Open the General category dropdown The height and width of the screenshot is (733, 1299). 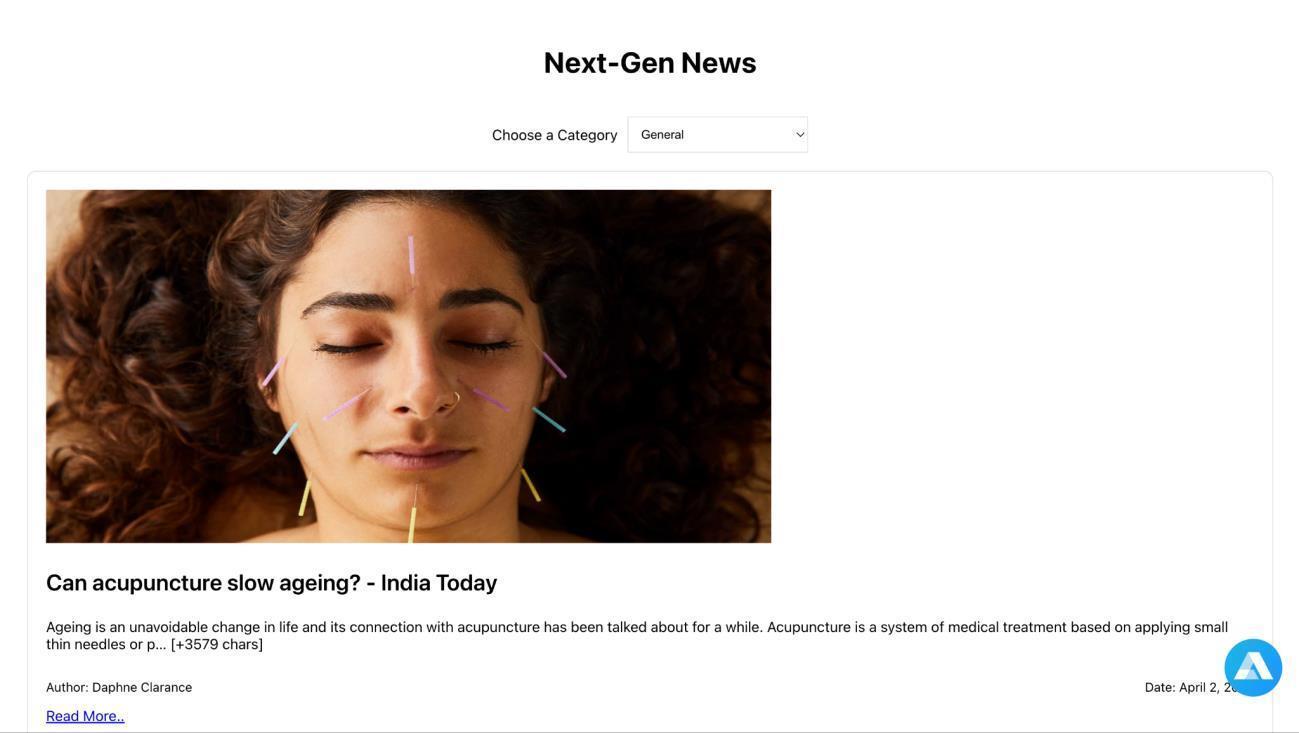pyautogui.click(x=717, y=135)
